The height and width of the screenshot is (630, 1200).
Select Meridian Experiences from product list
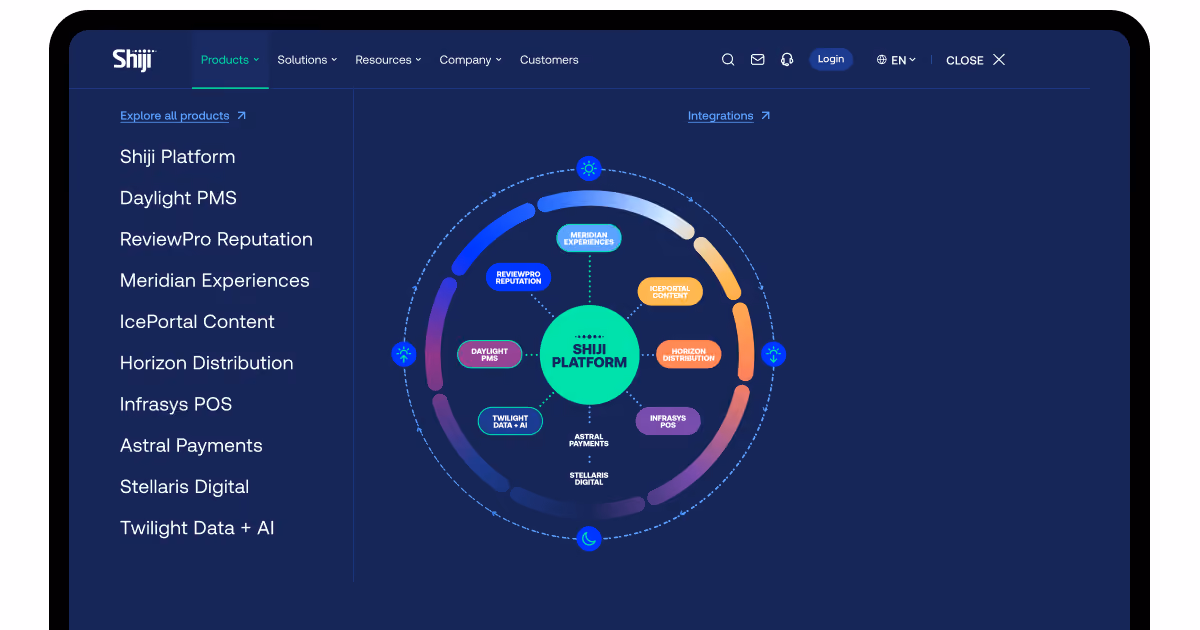[215, 281]
